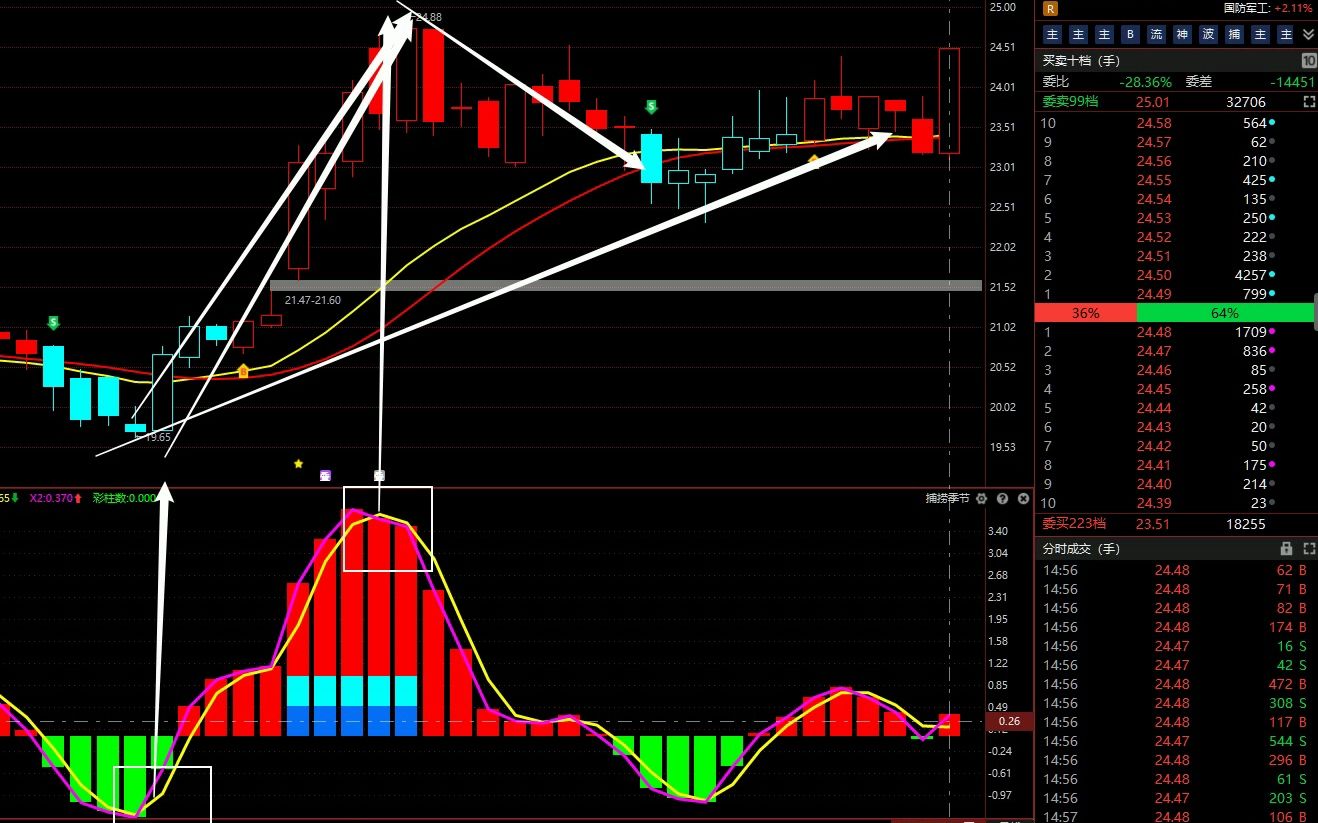Click the 彩柱数:0.000 indicator label

(124, 498)
